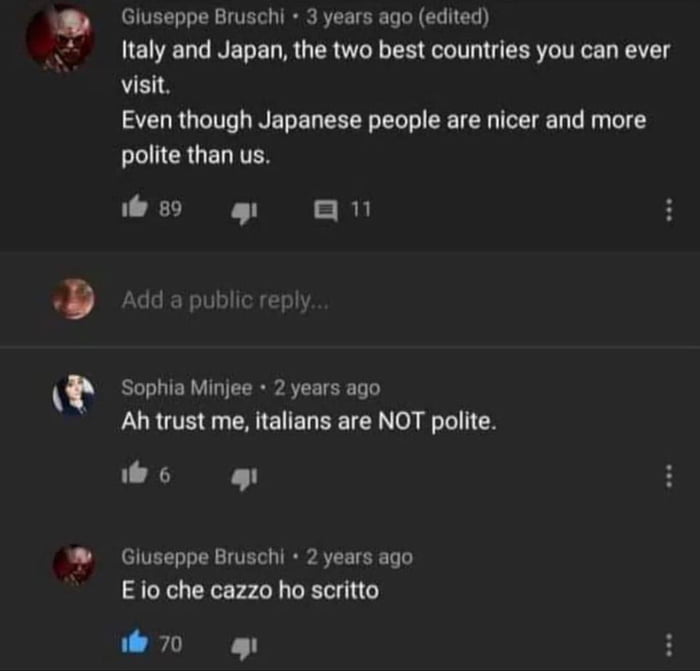
Task: Open more options for Giuseppe's last reply
Action: [x=668, y=644]
